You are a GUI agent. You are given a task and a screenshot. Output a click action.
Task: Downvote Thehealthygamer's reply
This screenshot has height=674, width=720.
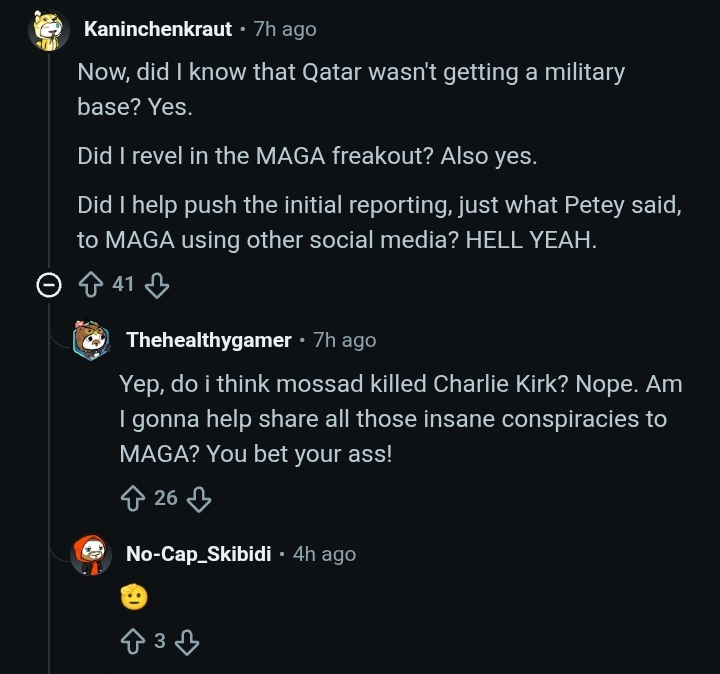click(199, 498)
